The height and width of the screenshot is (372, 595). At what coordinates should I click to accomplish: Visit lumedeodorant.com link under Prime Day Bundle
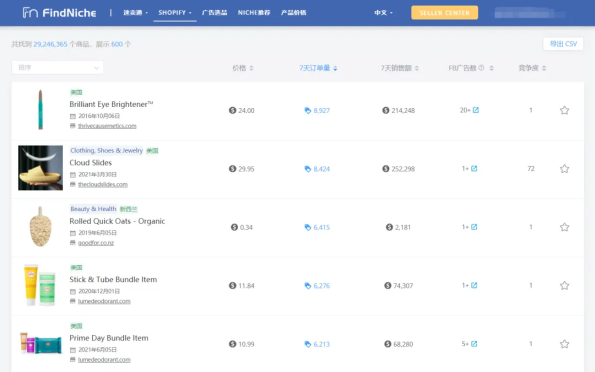[x=104, y=360]
